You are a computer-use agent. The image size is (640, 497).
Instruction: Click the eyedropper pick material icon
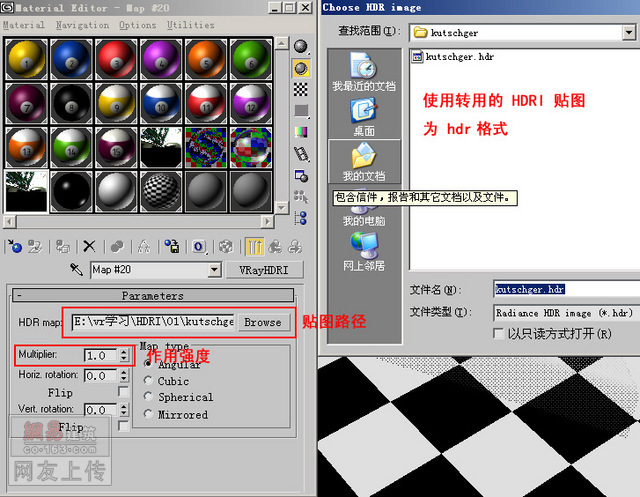coord(76,269)
